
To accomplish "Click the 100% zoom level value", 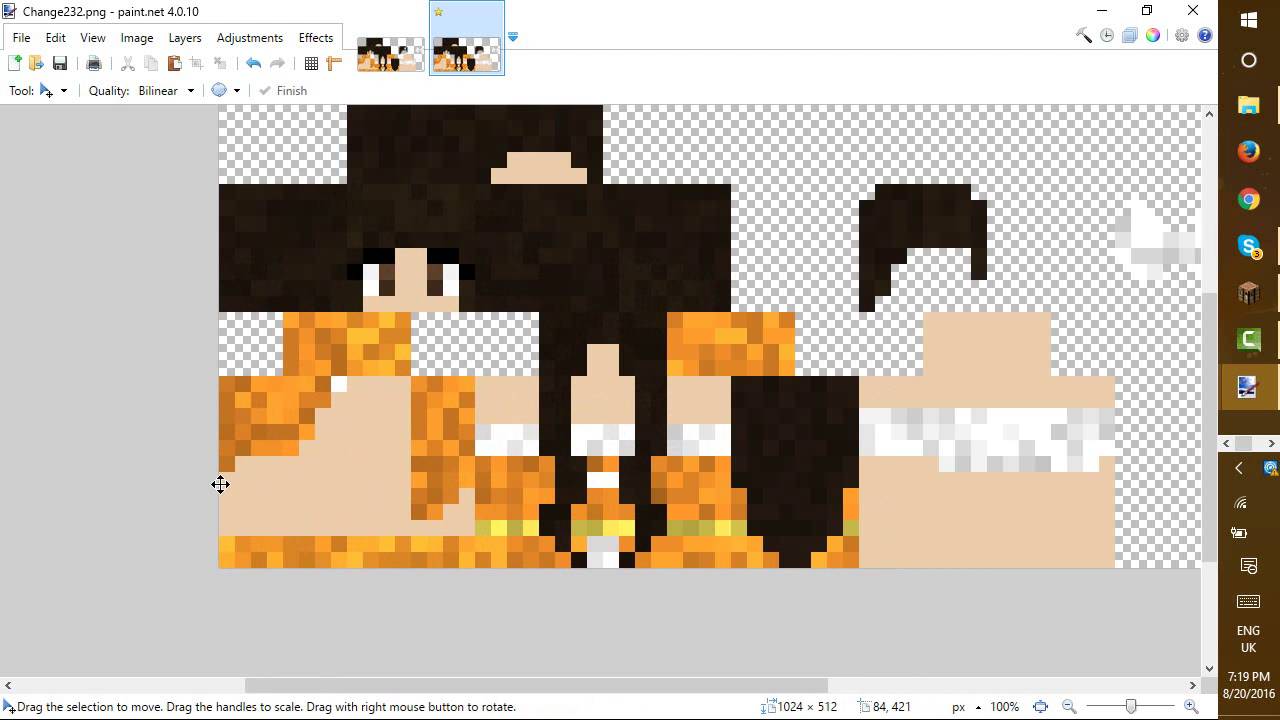I will tap(1006, 706).
